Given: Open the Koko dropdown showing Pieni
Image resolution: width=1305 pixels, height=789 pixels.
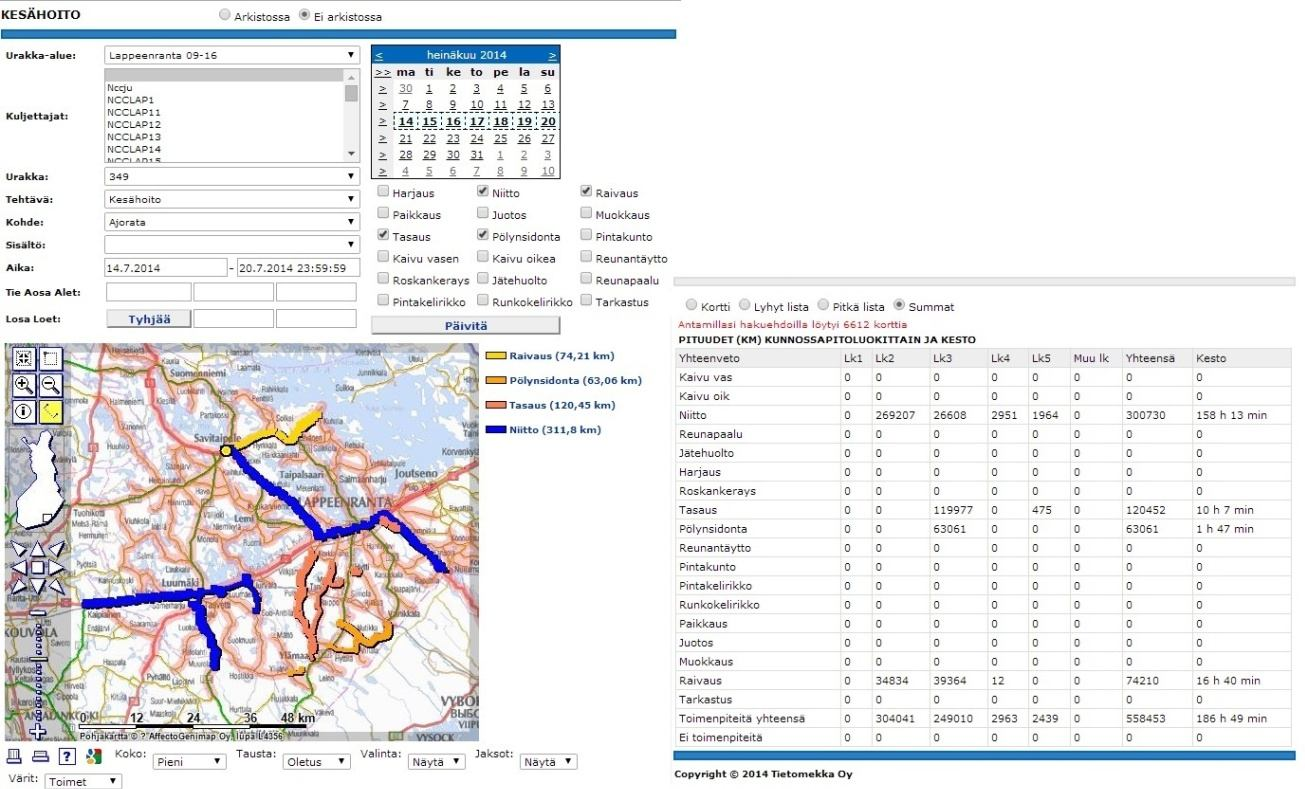Looking at the screenshot, I should 190,761.
